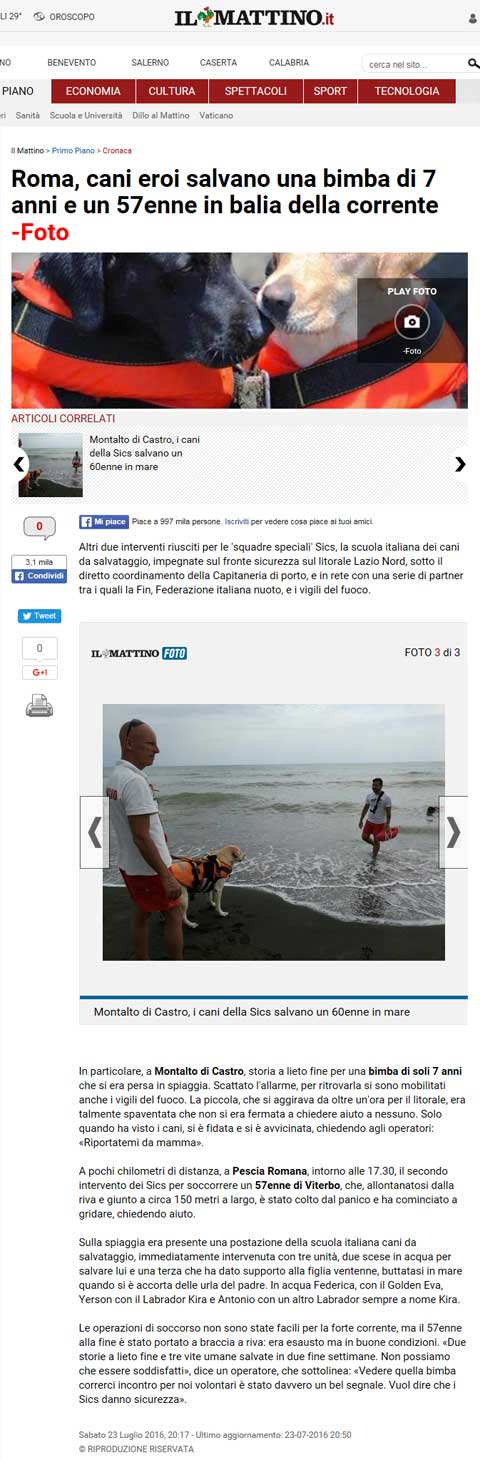Select the Tecnologia tab
The width and height of the screenshot is (480, 1460).
click(x=407, y=91)
